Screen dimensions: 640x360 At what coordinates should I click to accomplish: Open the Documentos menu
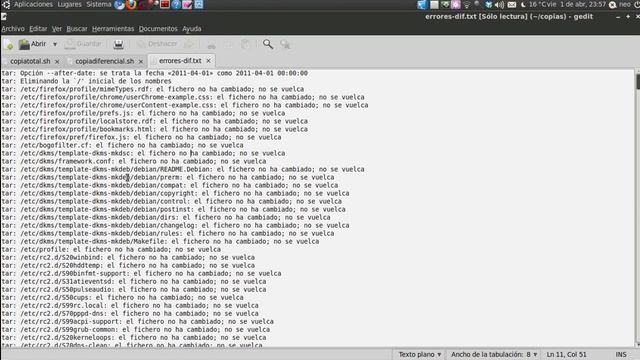click(158, 29)
